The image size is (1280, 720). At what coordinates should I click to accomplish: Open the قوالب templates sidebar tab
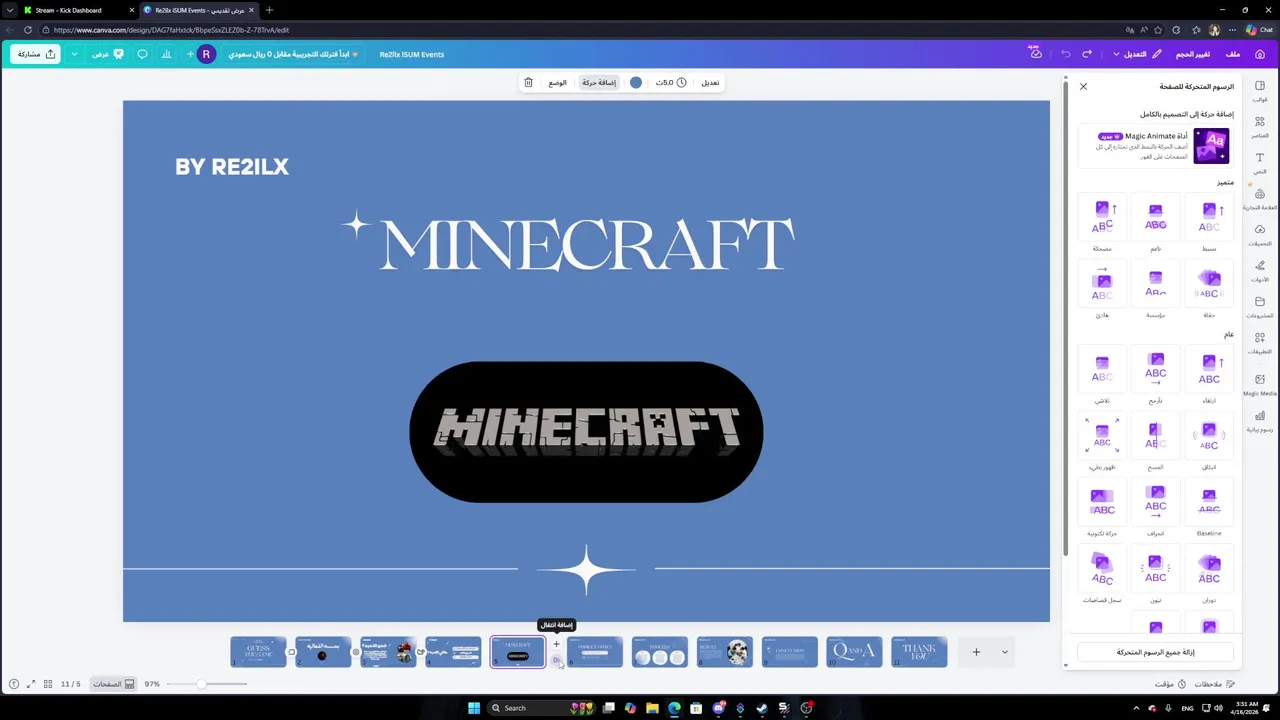1260,91
